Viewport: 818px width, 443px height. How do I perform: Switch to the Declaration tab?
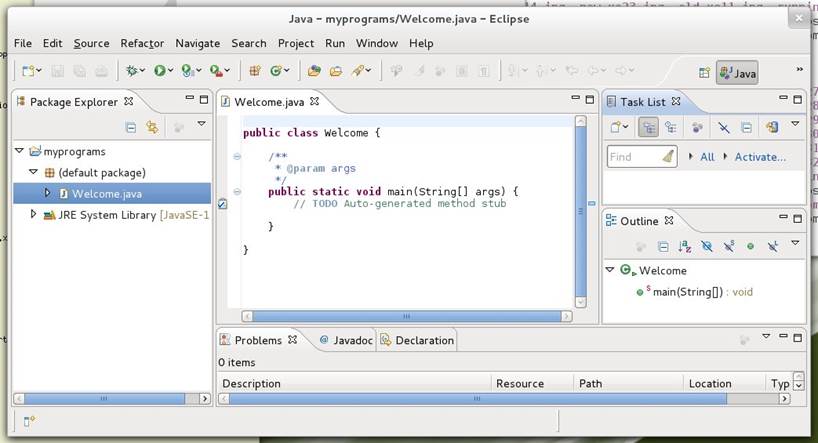417,340
